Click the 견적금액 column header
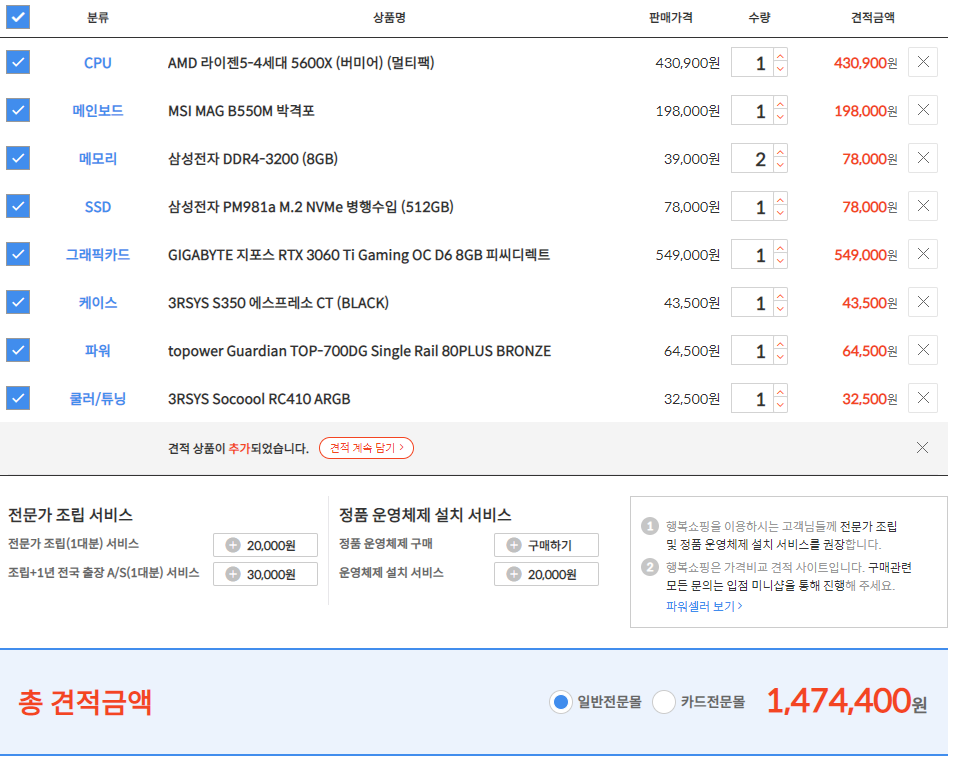This screenshot has height=761, width=954. point(872,18)
